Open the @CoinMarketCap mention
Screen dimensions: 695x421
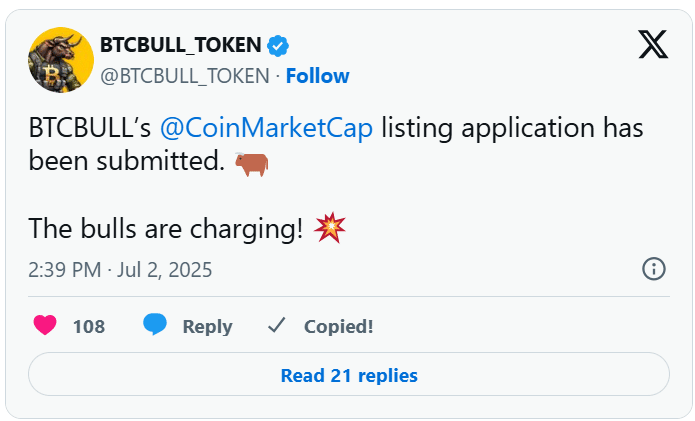pos(266,129)
